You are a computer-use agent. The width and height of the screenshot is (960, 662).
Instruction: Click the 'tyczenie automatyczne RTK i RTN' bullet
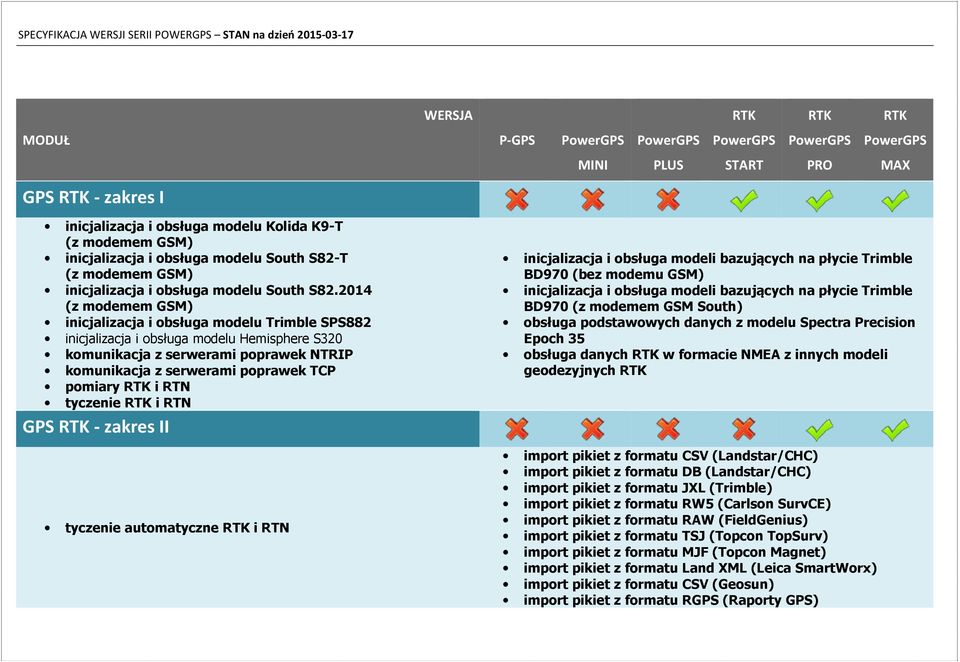pyautogui.click(x=177, y=528)
